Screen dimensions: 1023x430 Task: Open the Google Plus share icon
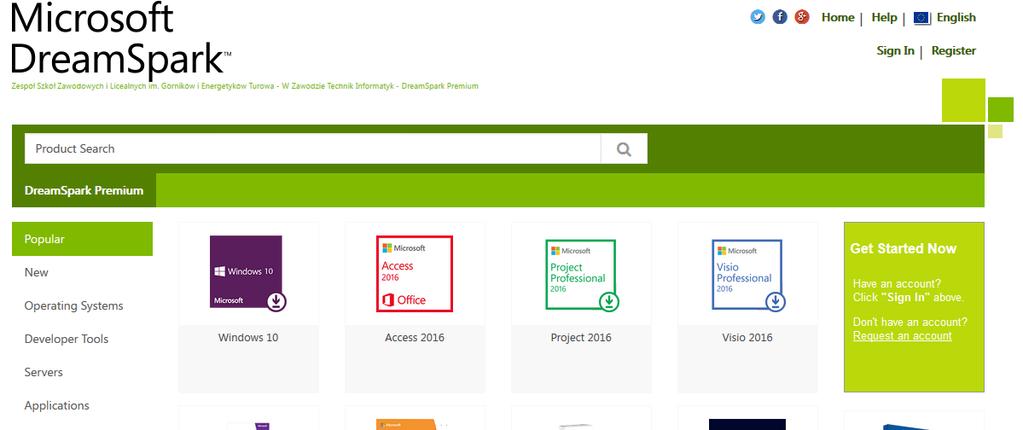(x=802, y=17)
